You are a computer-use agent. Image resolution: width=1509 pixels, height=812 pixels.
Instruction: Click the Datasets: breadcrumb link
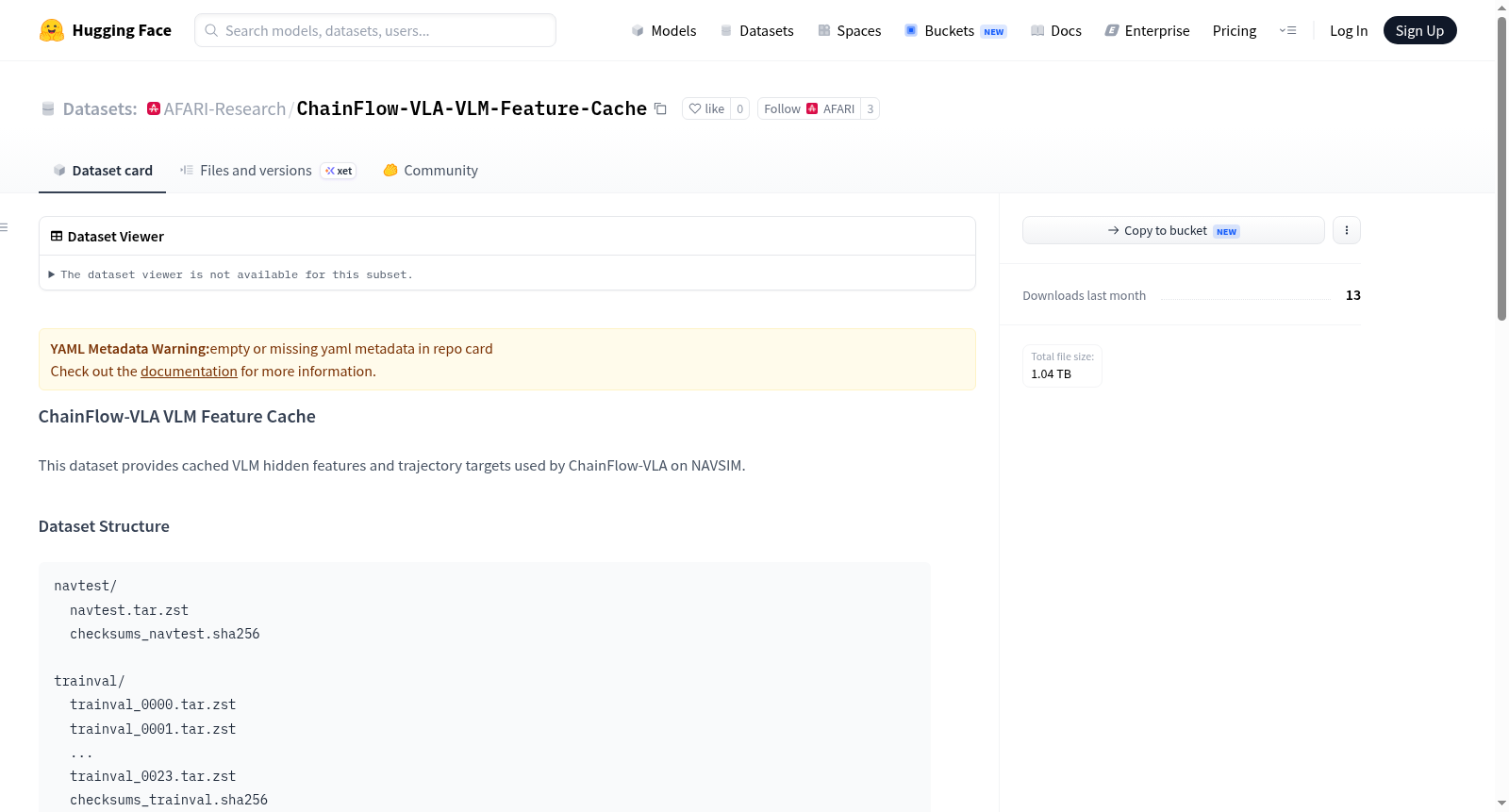(x=100, y=108)
